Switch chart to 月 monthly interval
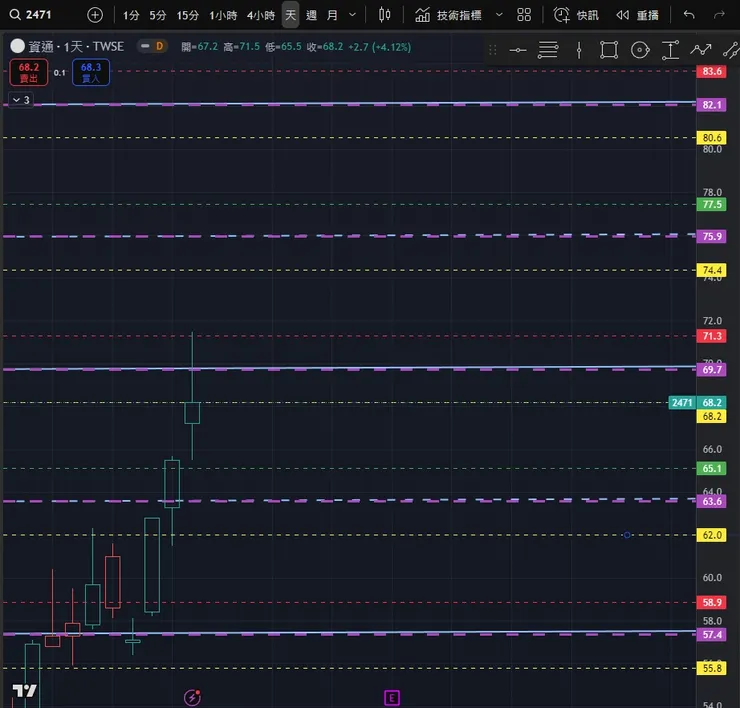Screen dimensions: 740x708 [332, 15]
